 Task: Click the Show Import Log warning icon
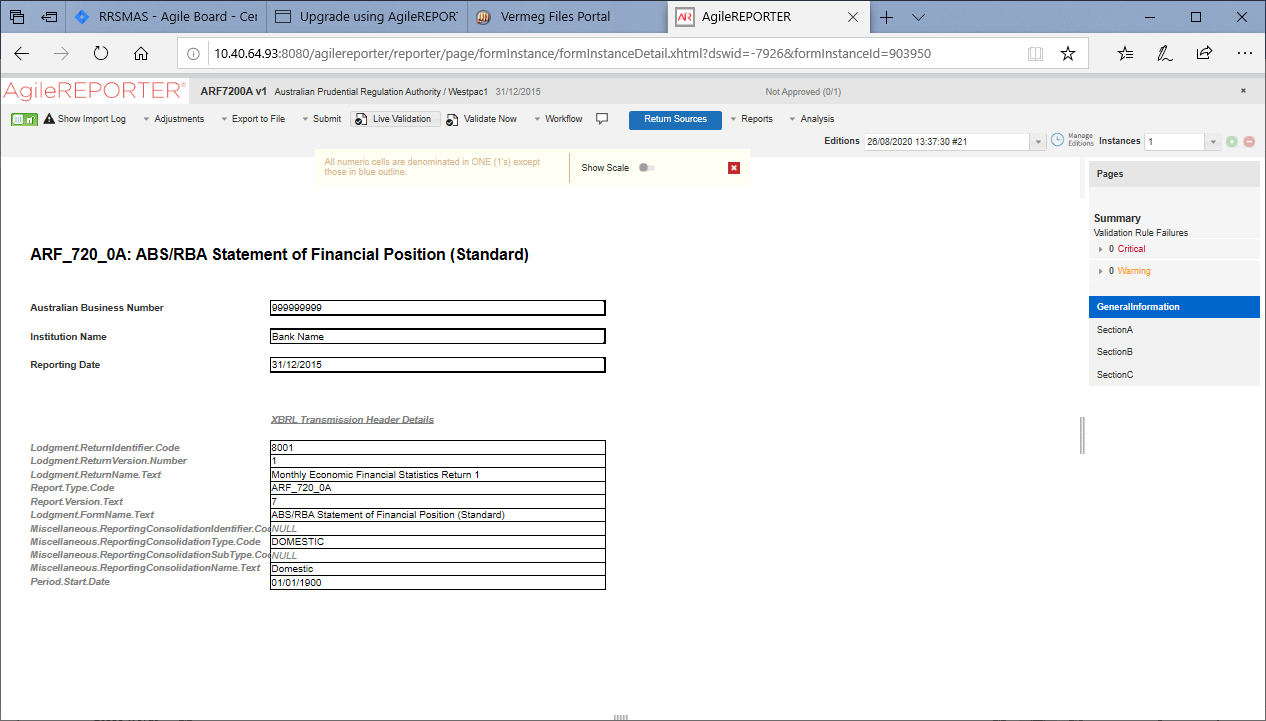point(49,118)
